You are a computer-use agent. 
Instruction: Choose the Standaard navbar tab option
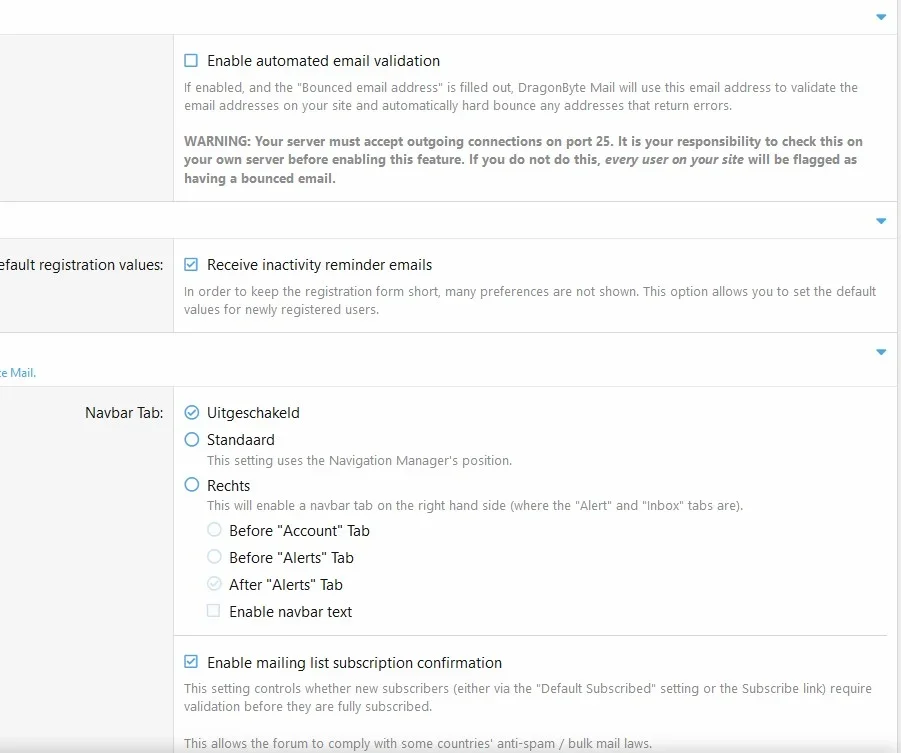click(191, 439)
